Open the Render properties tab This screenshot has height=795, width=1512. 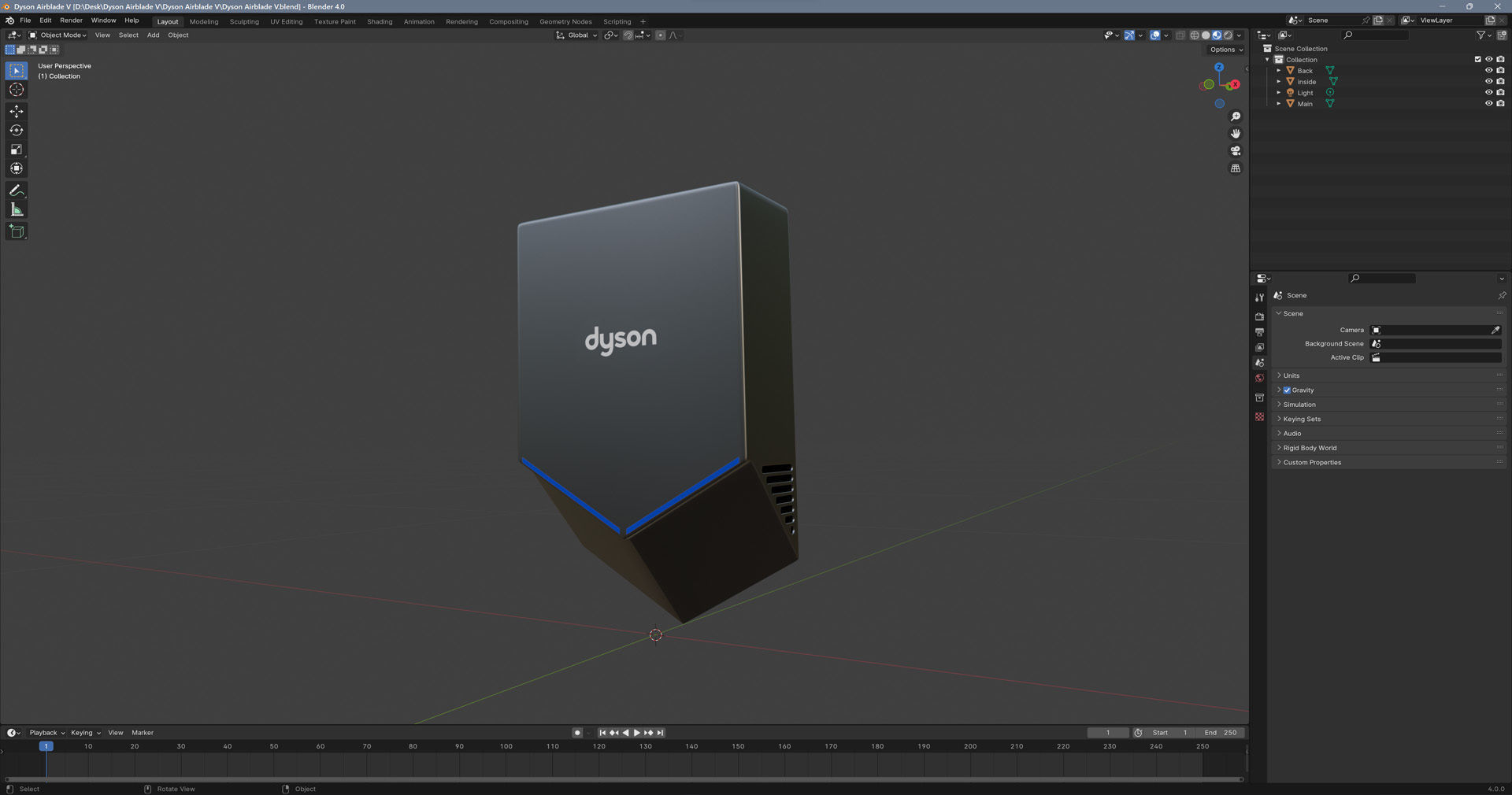1260,316
